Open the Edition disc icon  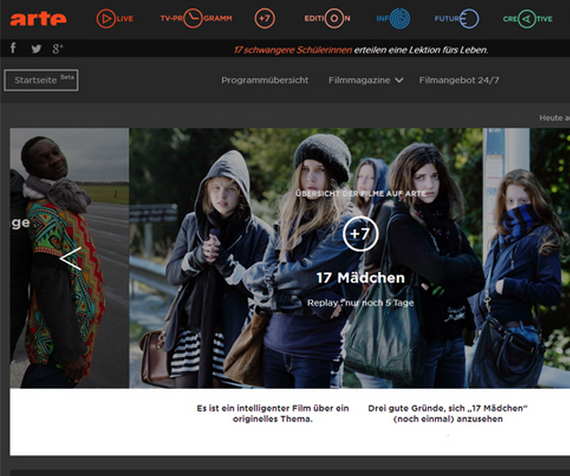pos(334,18)
